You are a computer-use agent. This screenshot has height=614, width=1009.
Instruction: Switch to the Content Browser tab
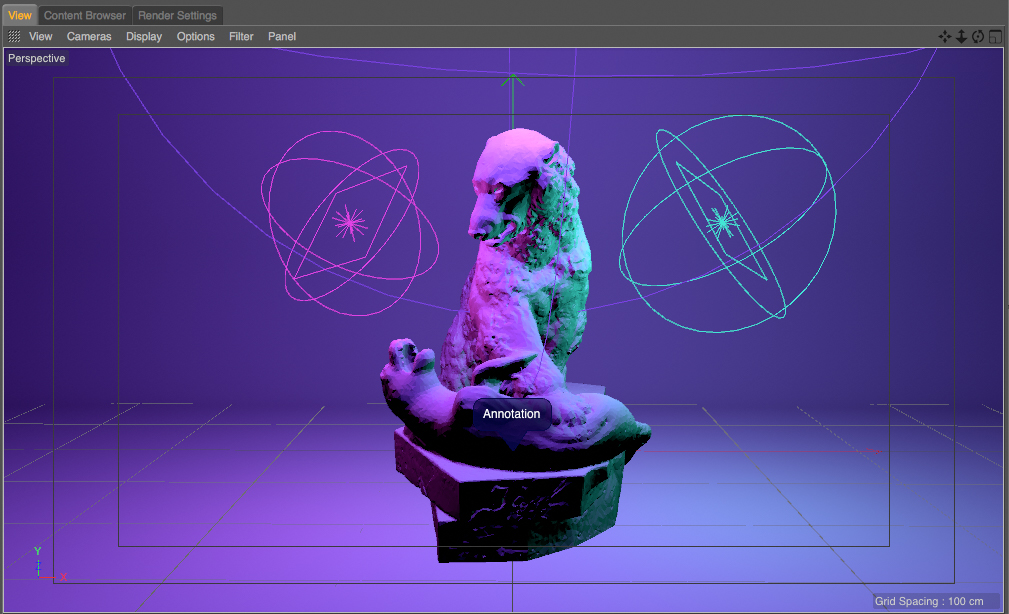85,15
